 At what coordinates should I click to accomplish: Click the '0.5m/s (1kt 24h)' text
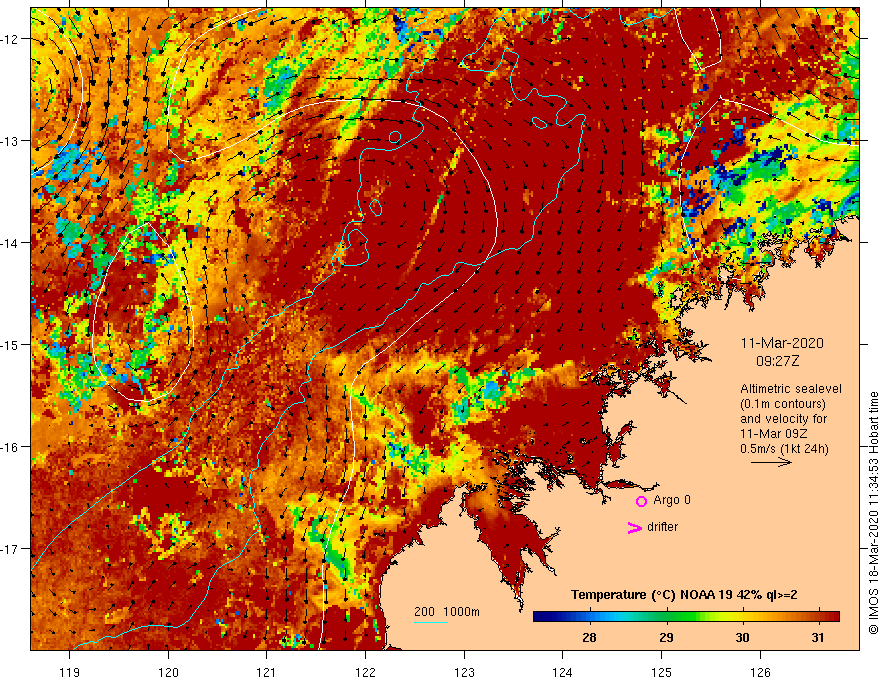(x=784, y=449)
